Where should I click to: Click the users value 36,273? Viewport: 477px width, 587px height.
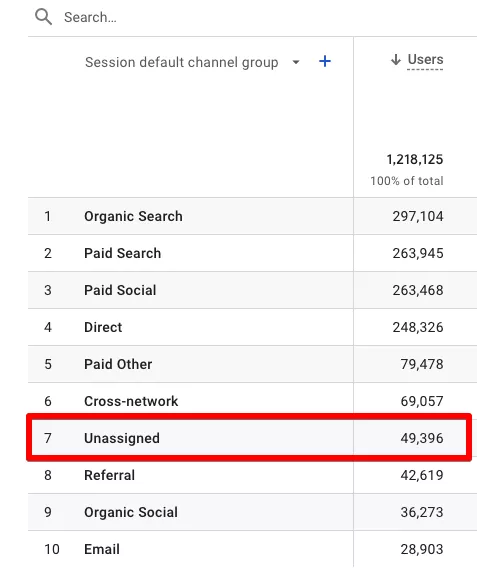coord(422,513)
